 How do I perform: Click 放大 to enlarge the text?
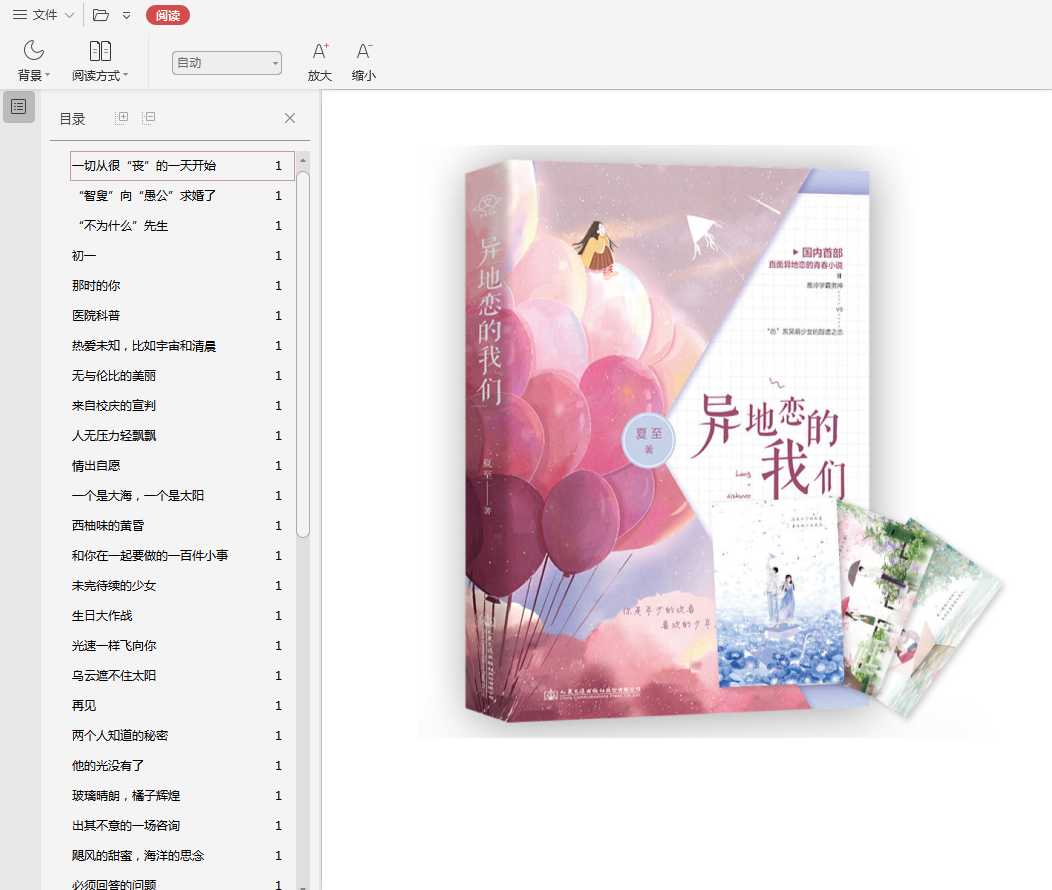(320, 62)
